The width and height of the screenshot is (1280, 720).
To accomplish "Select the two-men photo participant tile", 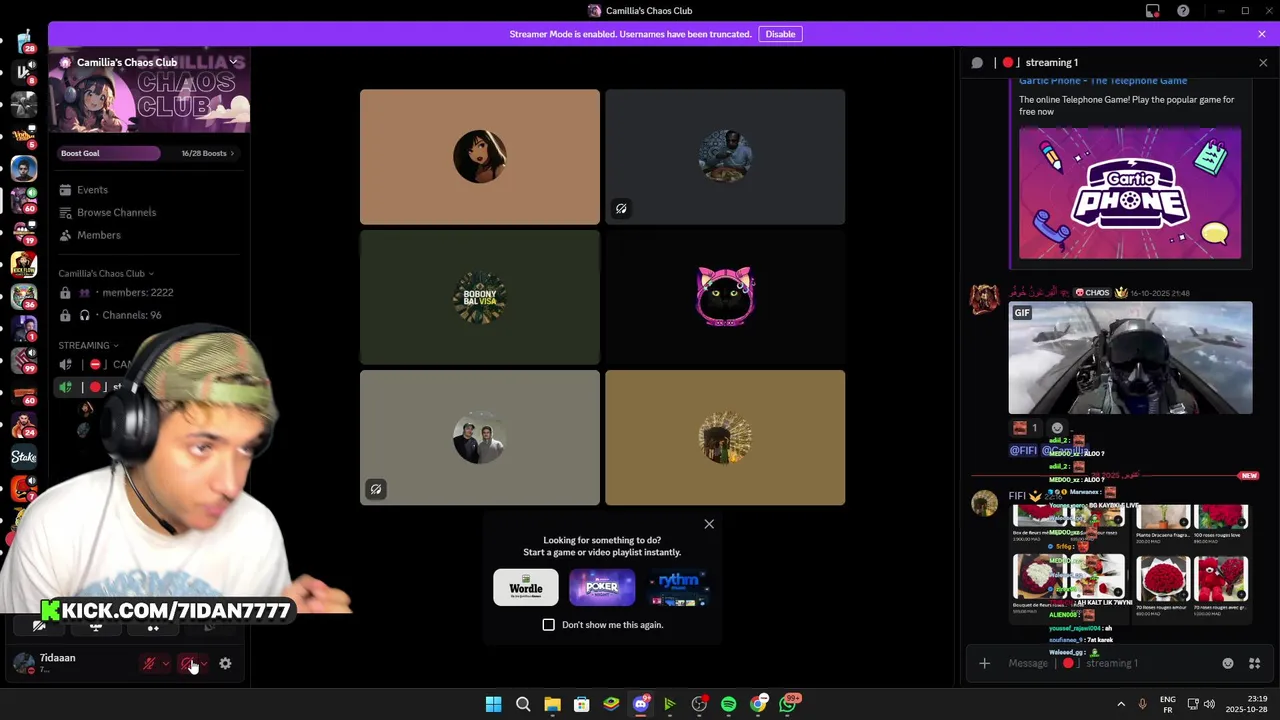I will click(480, 438).
